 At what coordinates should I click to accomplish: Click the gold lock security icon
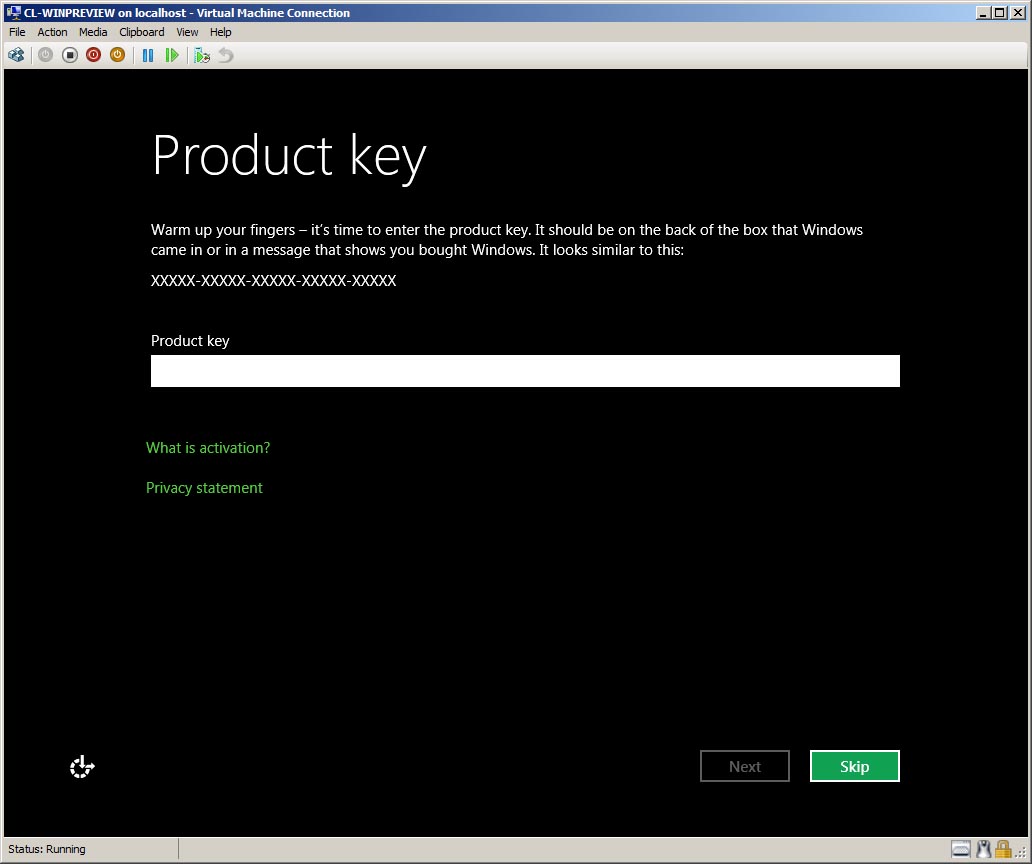coord(1003,849)
